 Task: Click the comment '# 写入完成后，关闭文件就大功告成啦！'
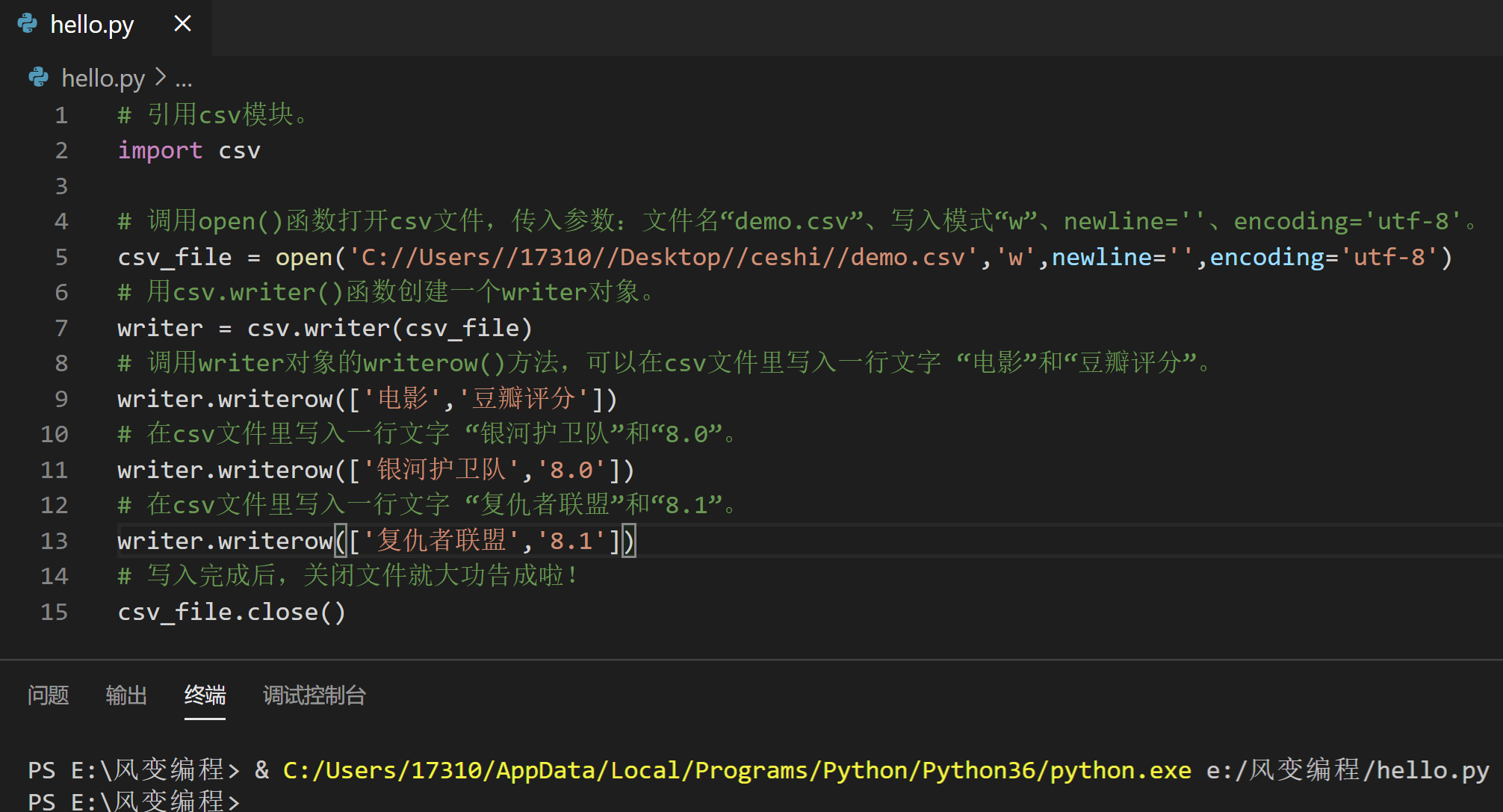(348, 576)
